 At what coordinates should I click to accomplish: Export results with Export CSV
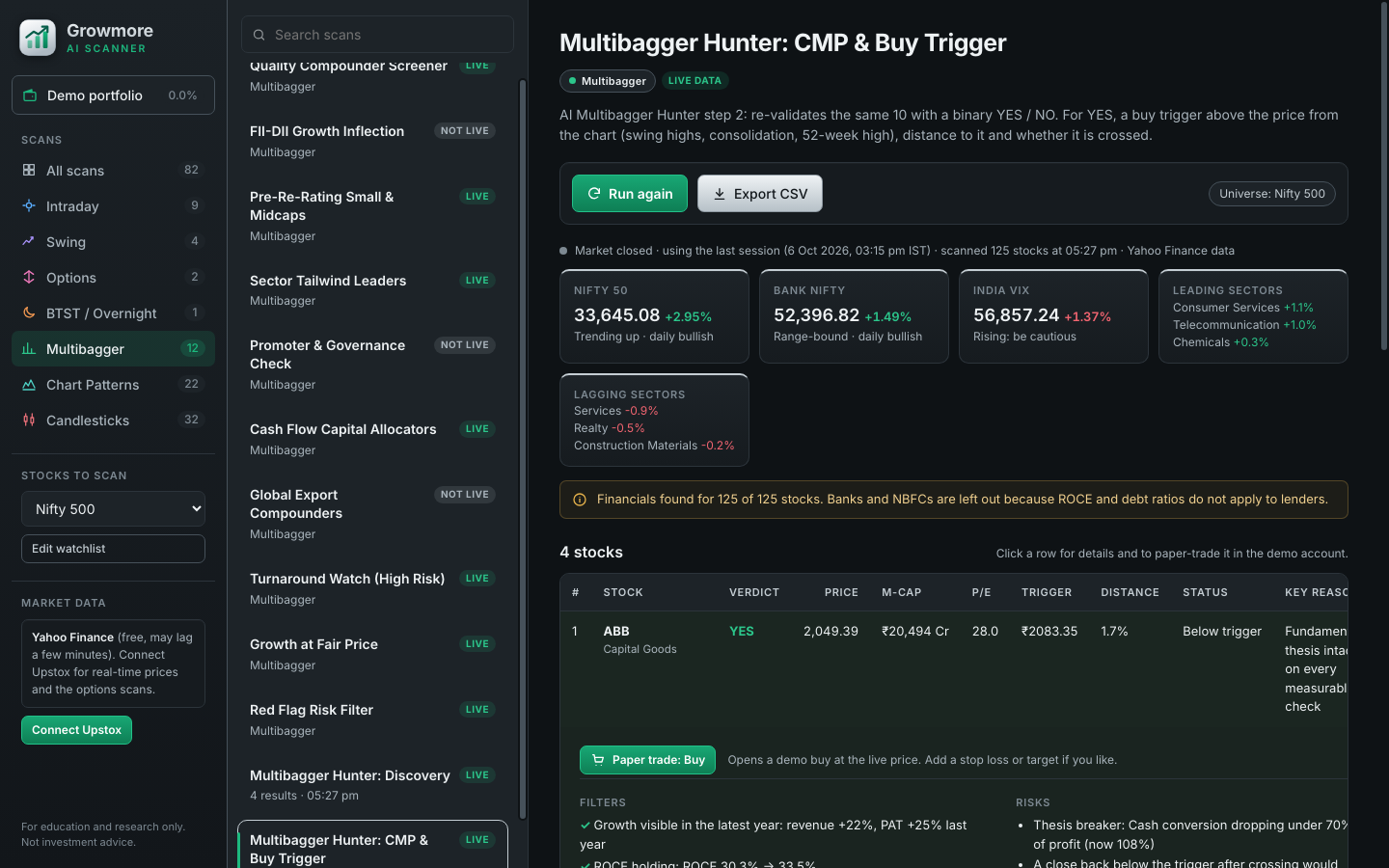click(x=760, y=194)
